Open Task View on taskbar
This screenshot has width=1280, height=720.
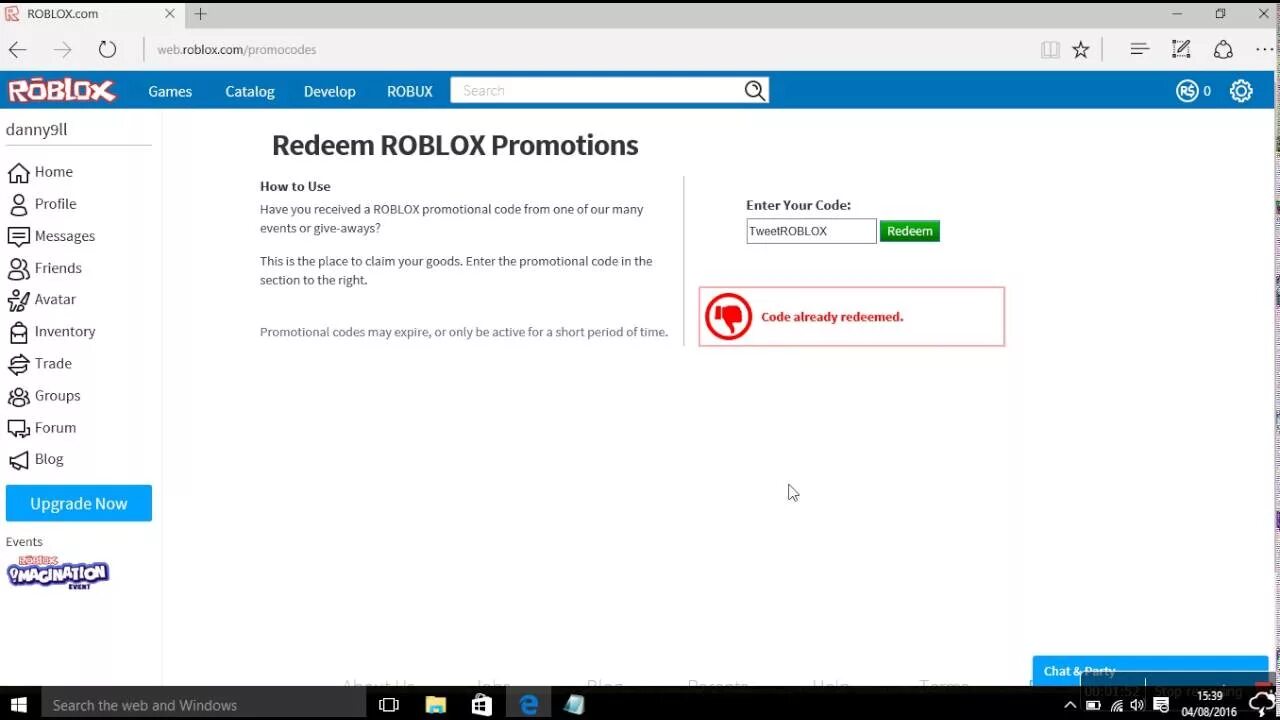click(x=389, y=705)
